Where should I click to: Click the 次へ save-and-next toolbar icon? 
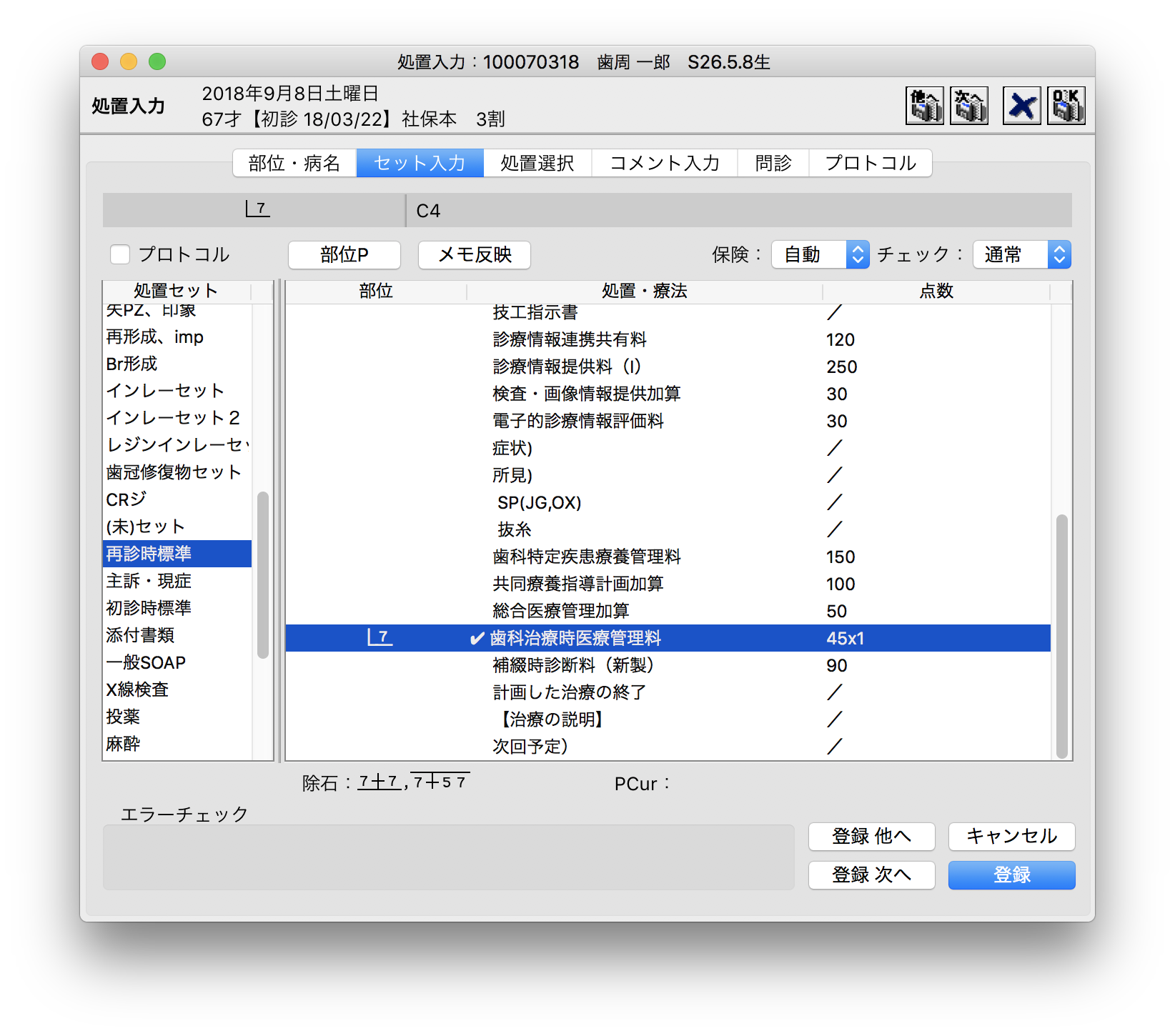coord(969,105)
